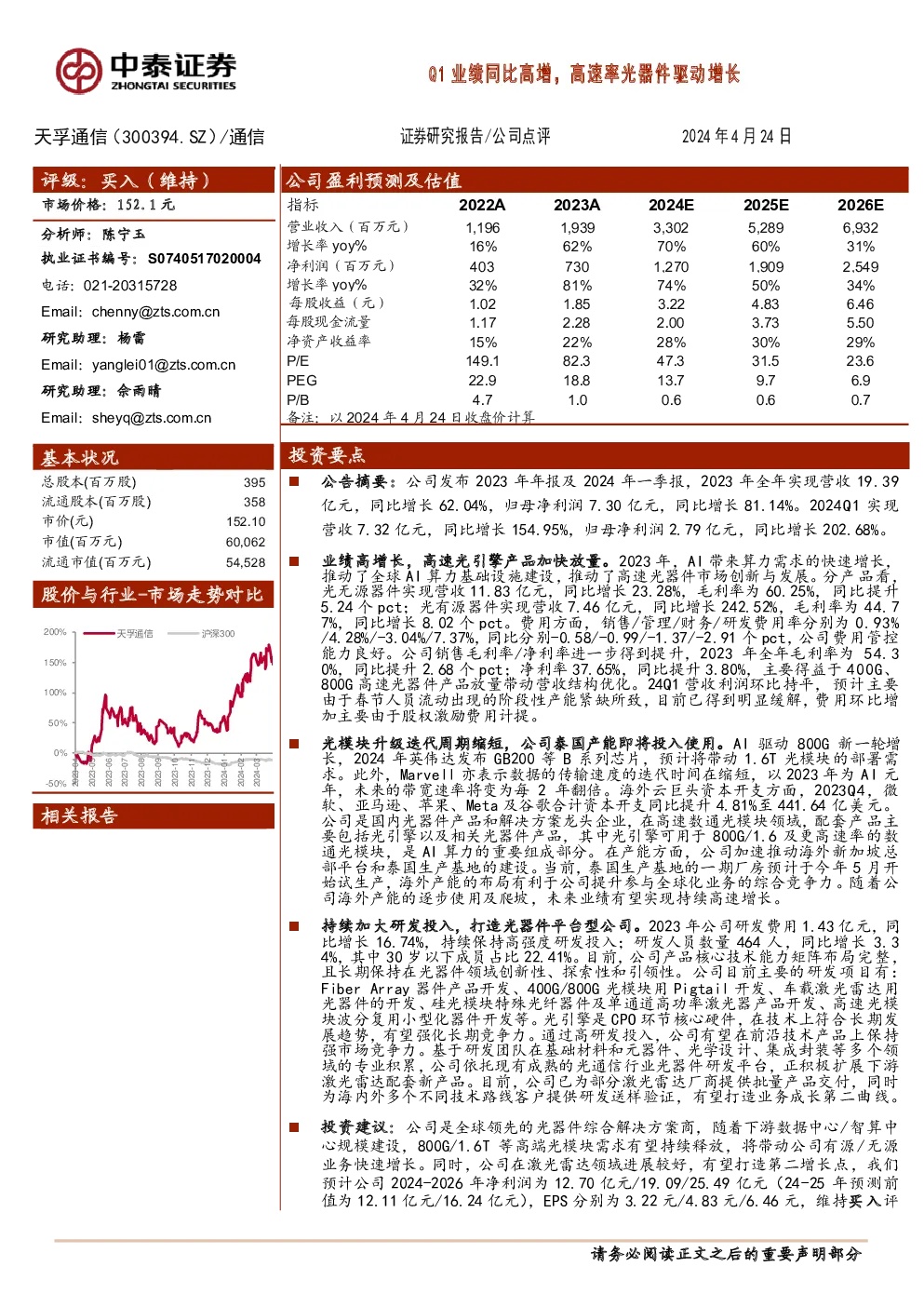Click the 公司盈利预测及估值 table header
924x1307 pixels.
(x=595, y=180)
